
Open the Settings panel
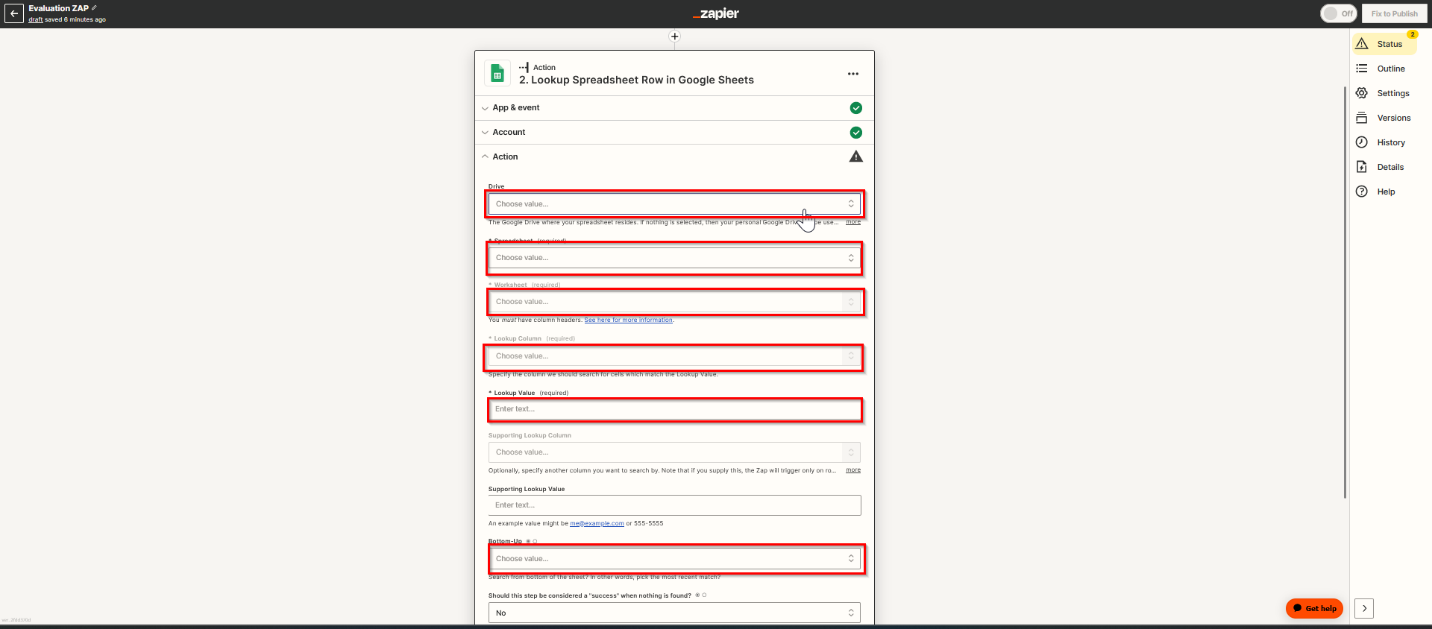1384,93
